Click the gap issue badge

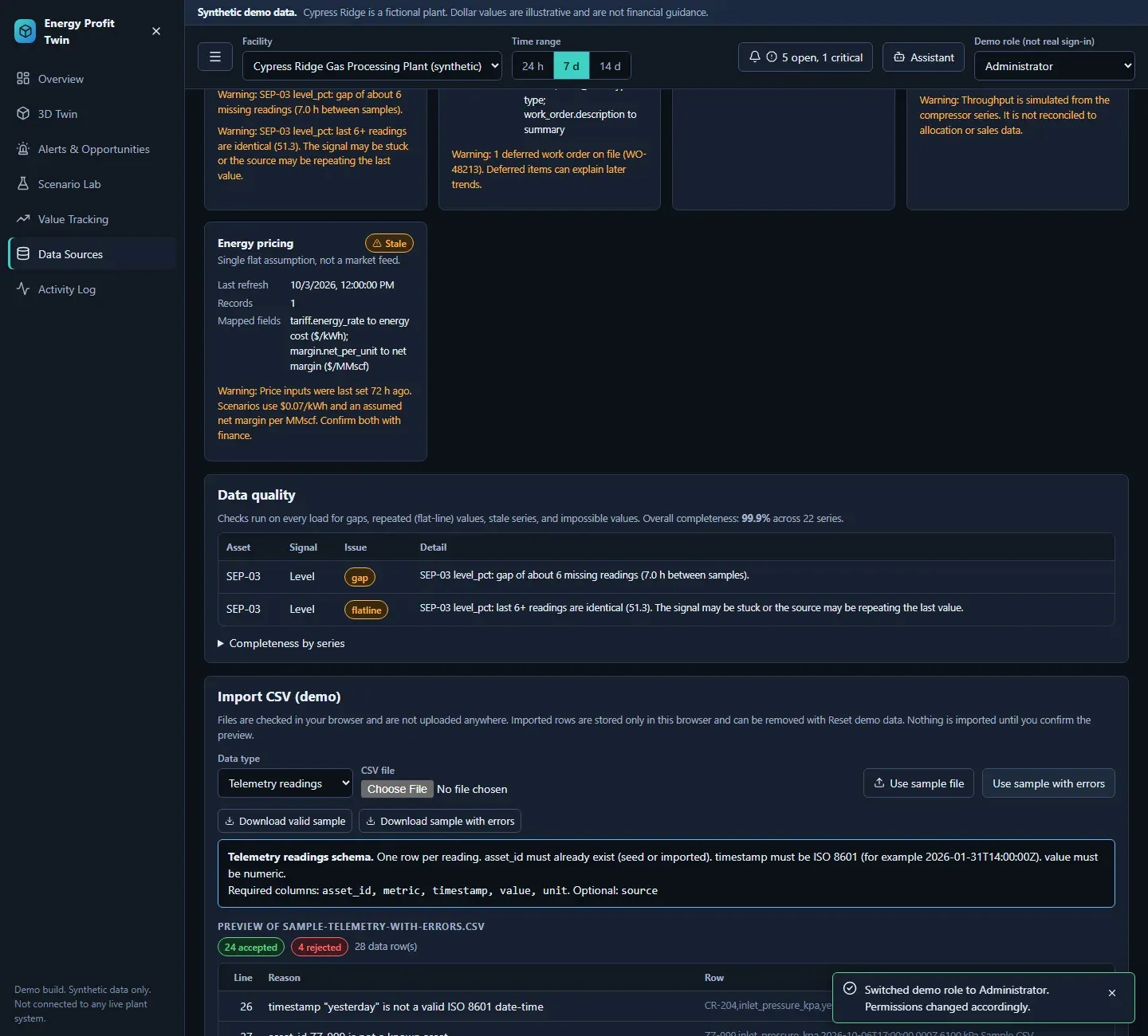point(360,578)
